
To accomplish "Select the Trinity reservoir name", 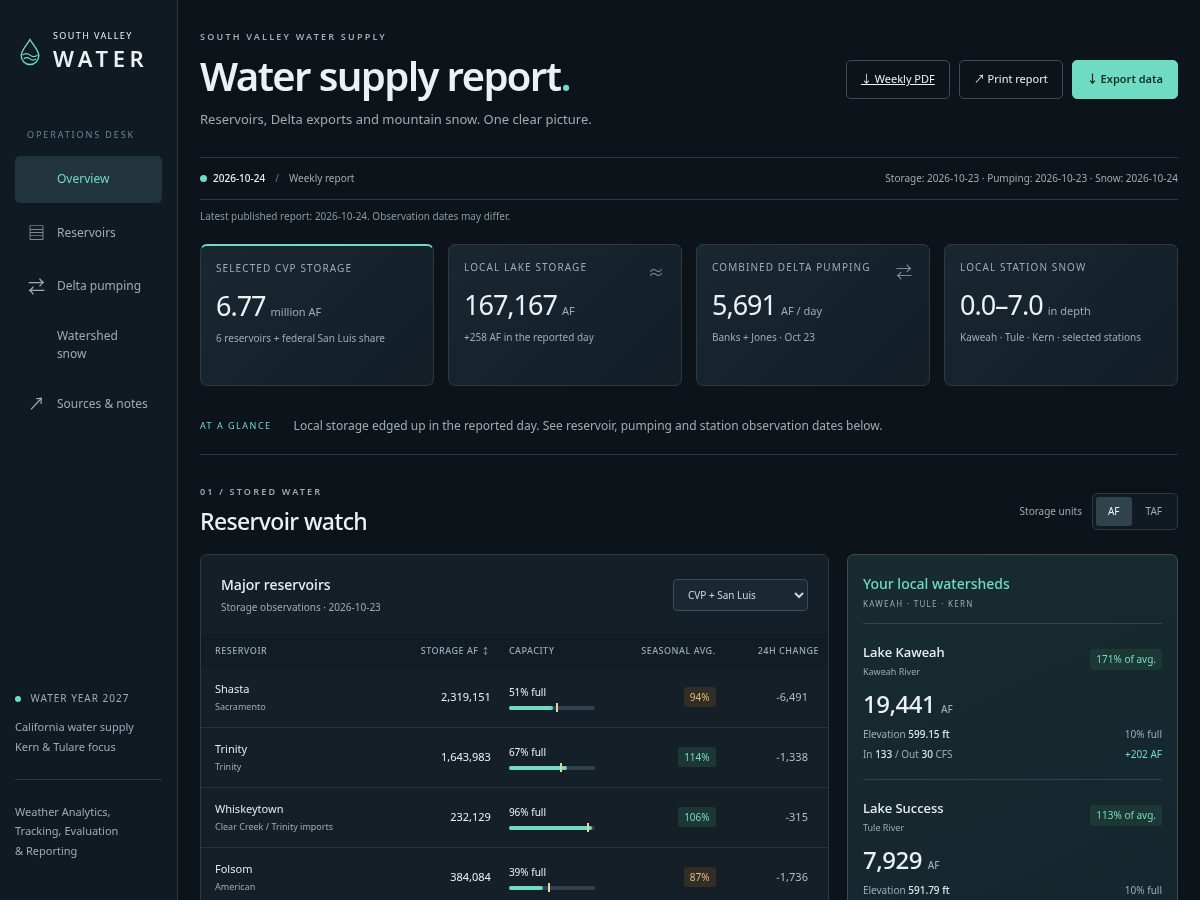I will (231, 749).
